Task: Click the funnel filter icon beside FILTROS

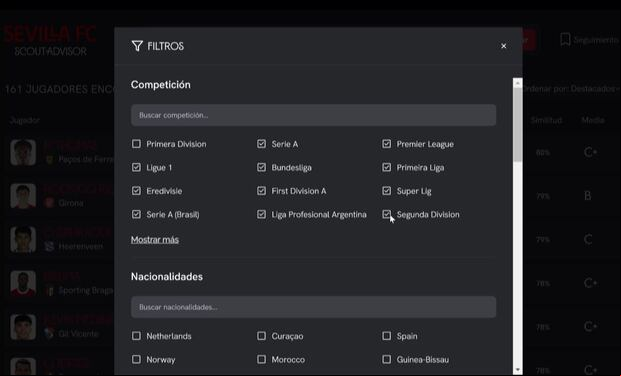Action: click(137, 46)
